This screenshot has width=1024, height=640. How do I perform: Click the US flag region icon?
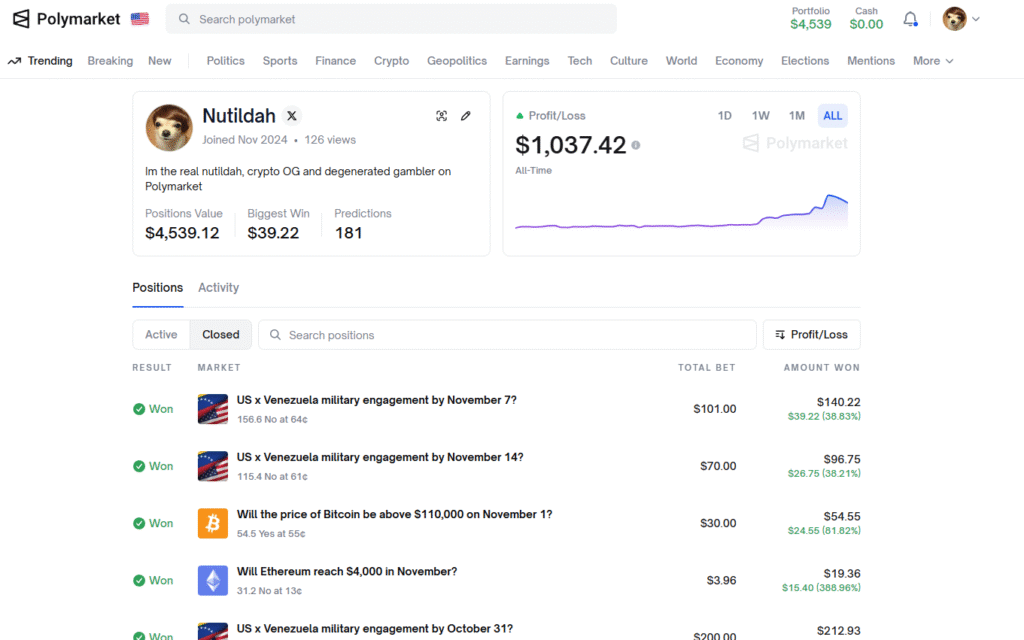point(140,19)
